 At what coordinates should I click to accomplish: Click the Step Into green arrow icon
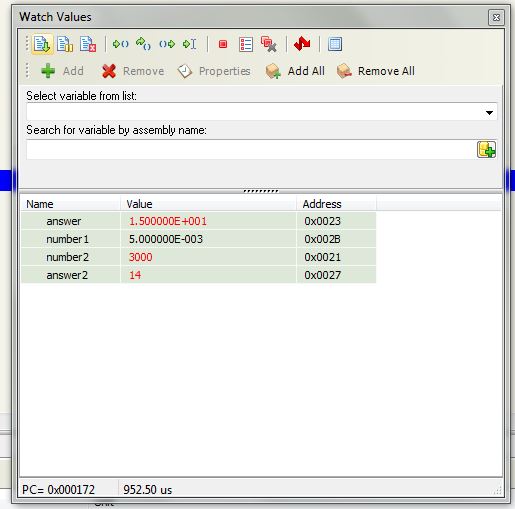120,44
